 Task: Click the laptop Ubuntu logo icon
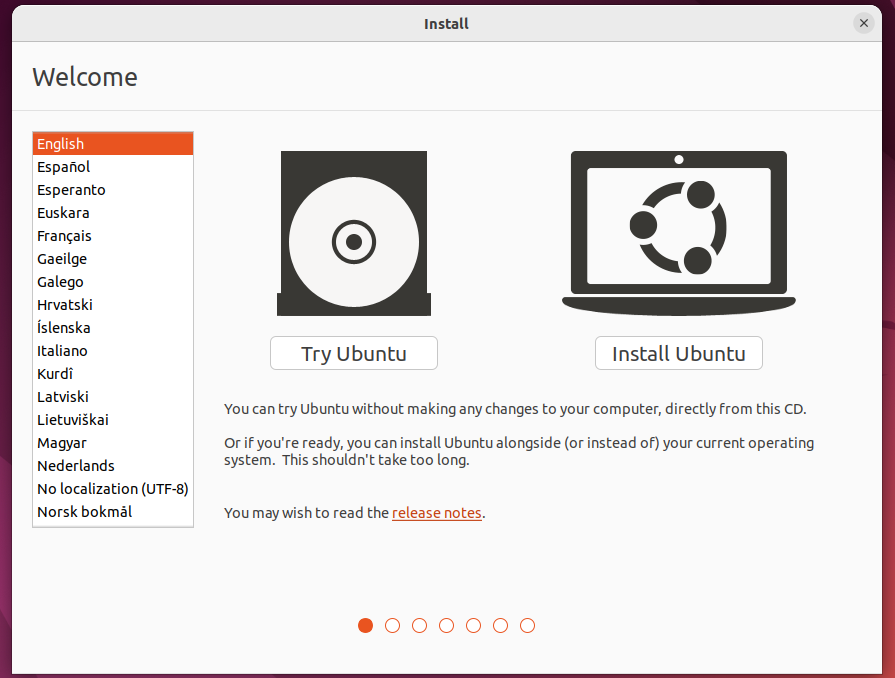[x=679, y=233]
